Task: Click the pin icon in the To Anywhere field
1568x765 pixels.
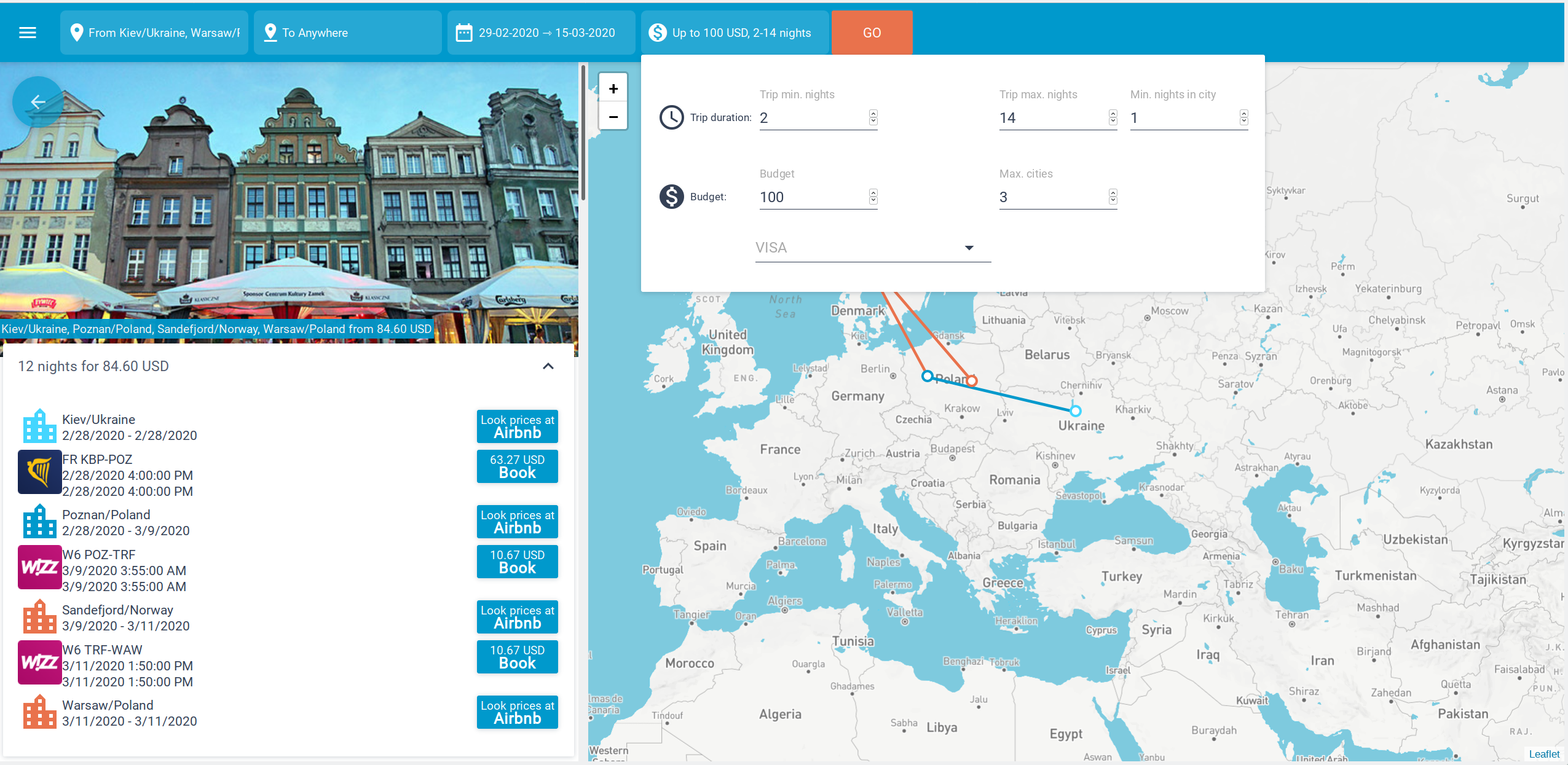Action: 270,32
